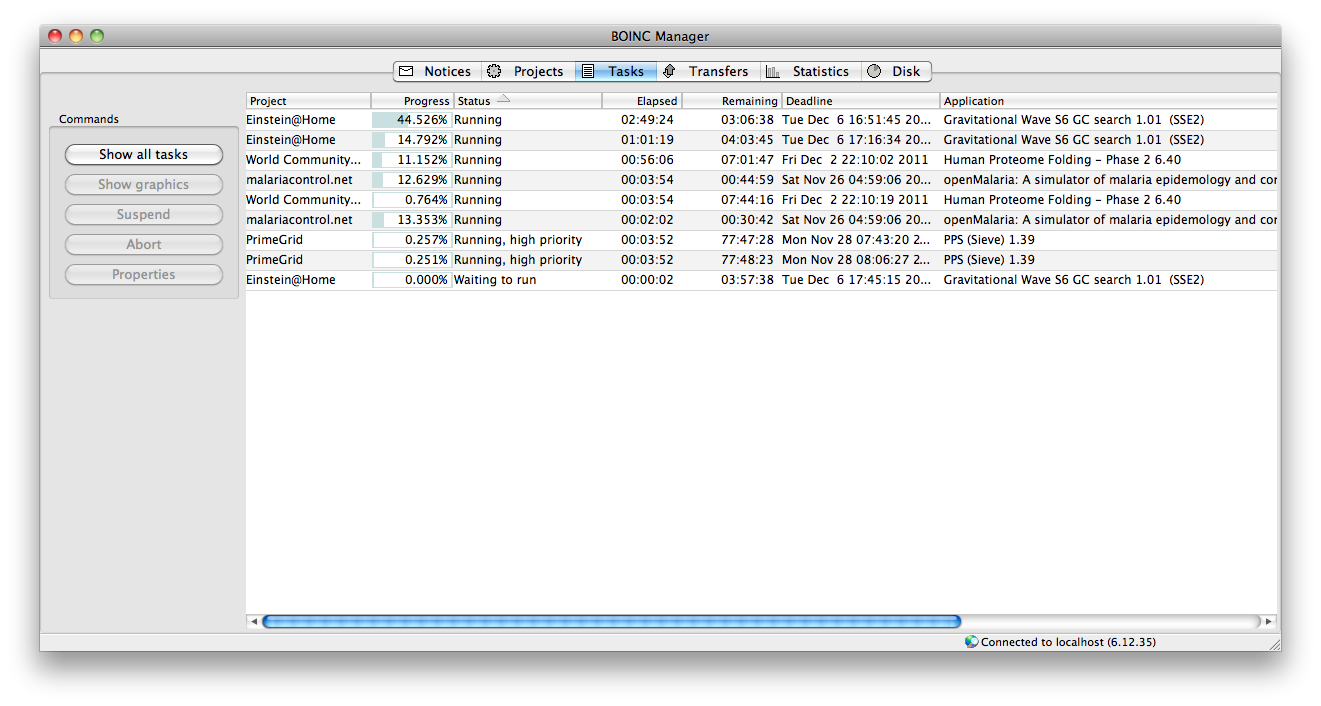Click the Properties button
Screen dimensions: 1321x706
(143, 274)
